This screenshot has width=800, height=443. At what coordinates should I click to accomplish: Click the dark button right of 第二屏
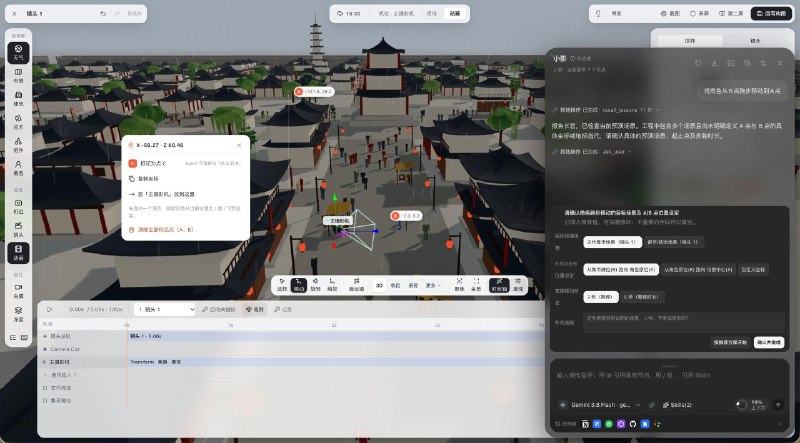click(x=771, y=14)
